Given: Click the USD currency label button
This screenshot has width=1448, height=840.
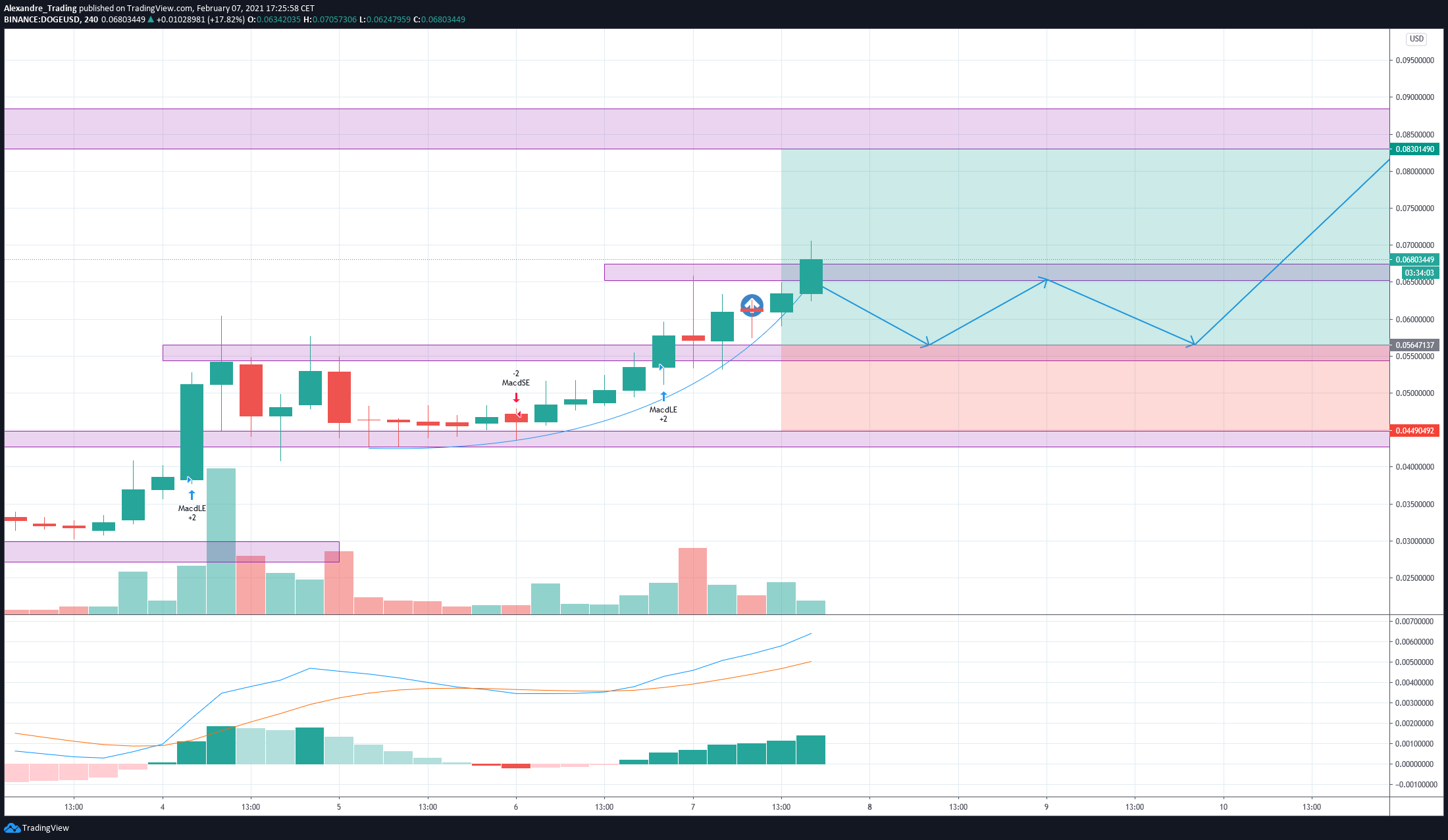Looking at the screenshot, I should [x=1416, y=39].
